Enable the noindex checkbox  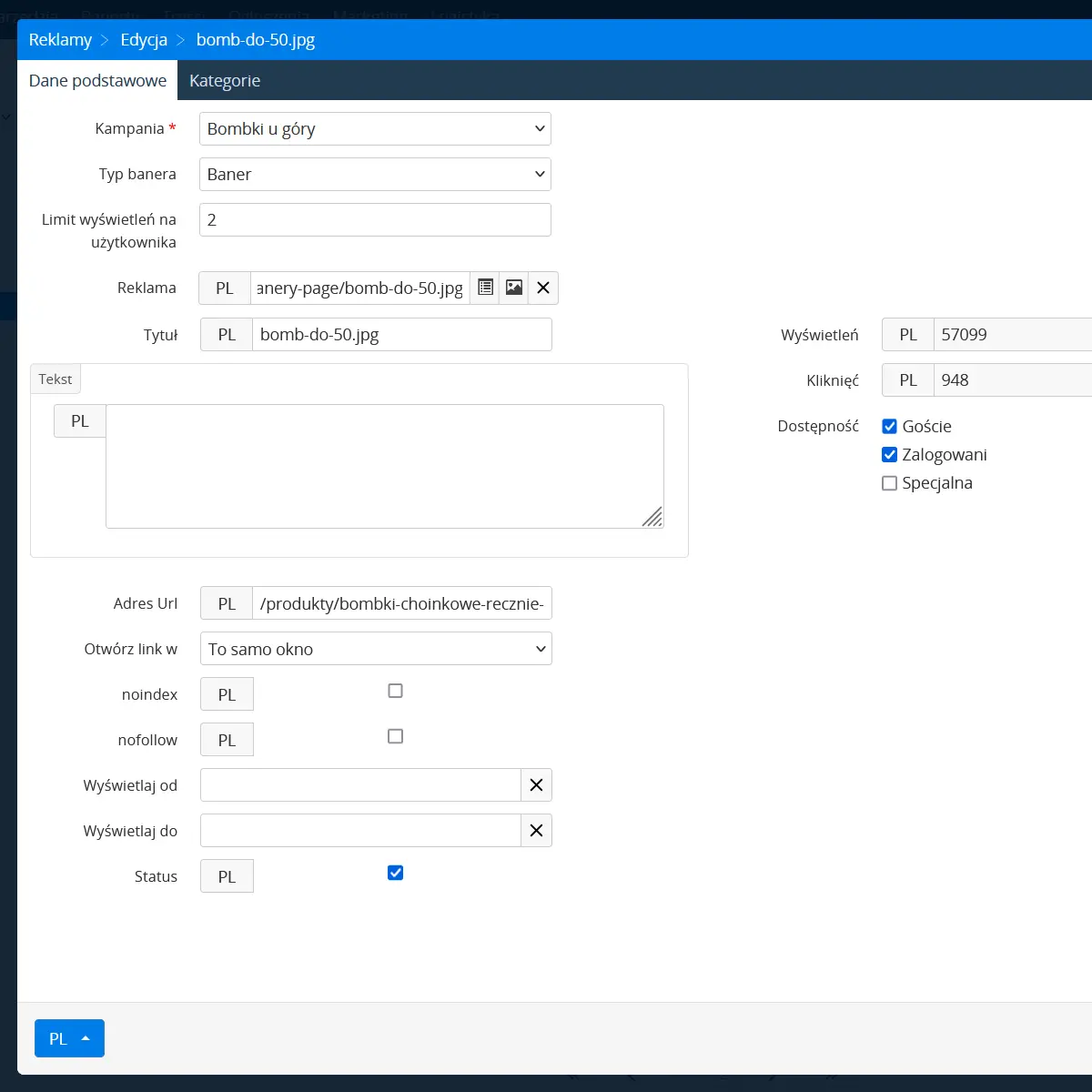pos(395,691)
